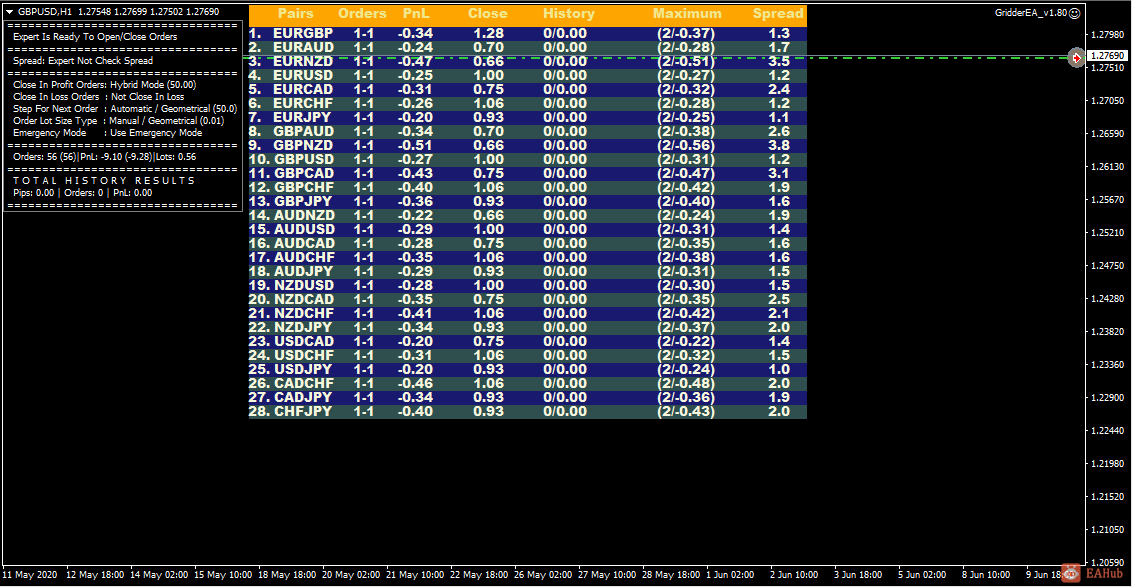1132x588 pixels.
Task: Click the current price label 1.27690
Action: [x=1107, y=56]
